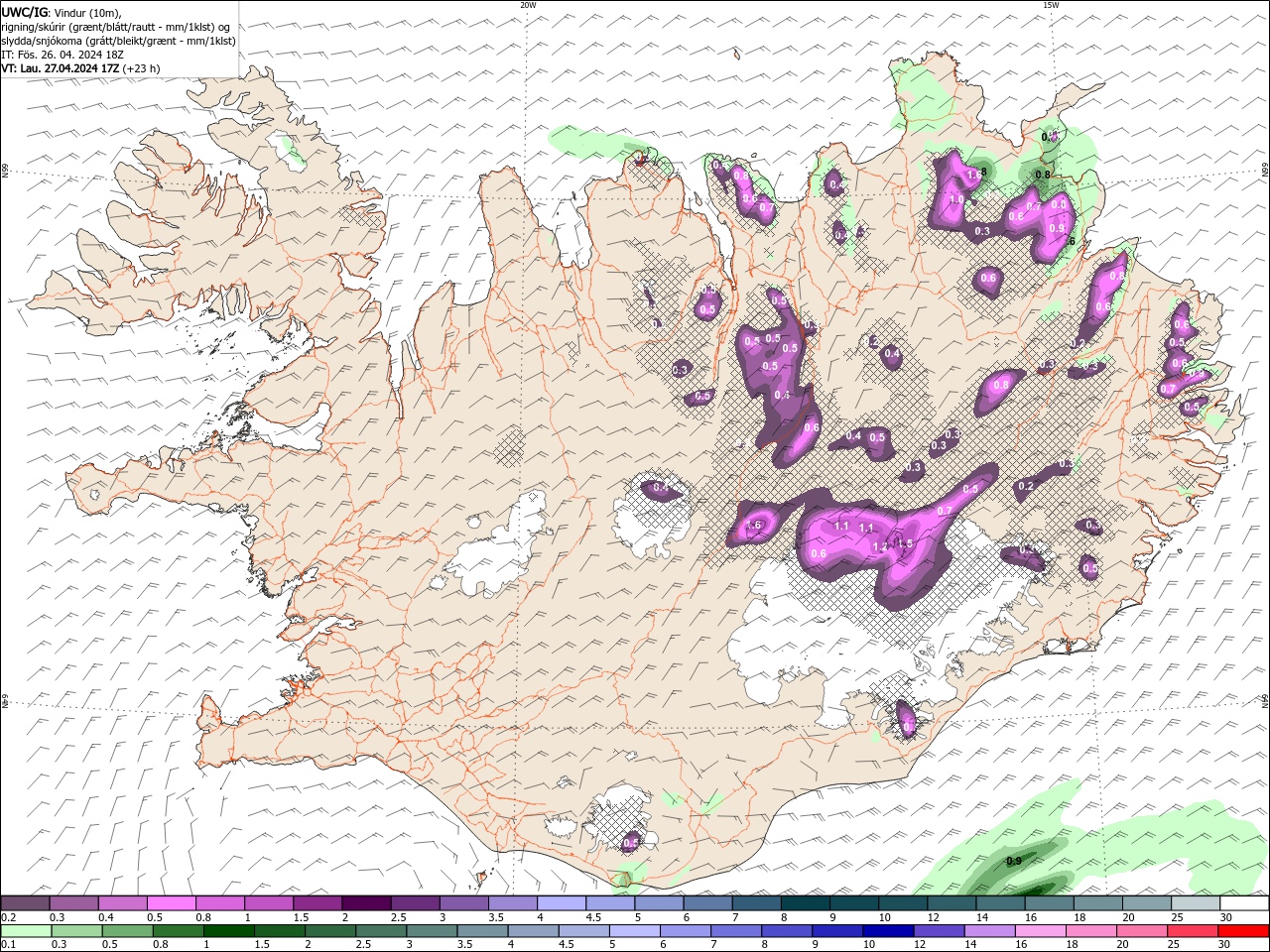
Task: Select the legend line starting 'rigning/skúrir'
Action: [116, 27]
